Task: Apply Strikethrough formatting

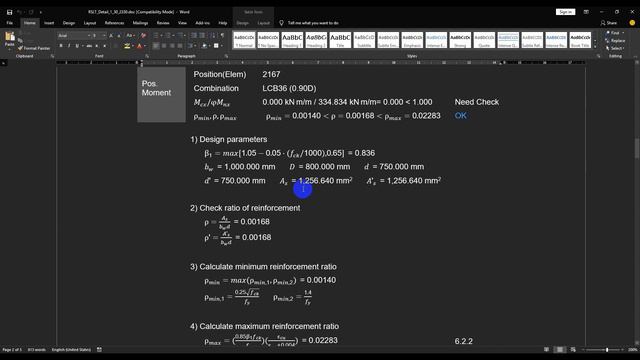Action: (x=89, y=46)
